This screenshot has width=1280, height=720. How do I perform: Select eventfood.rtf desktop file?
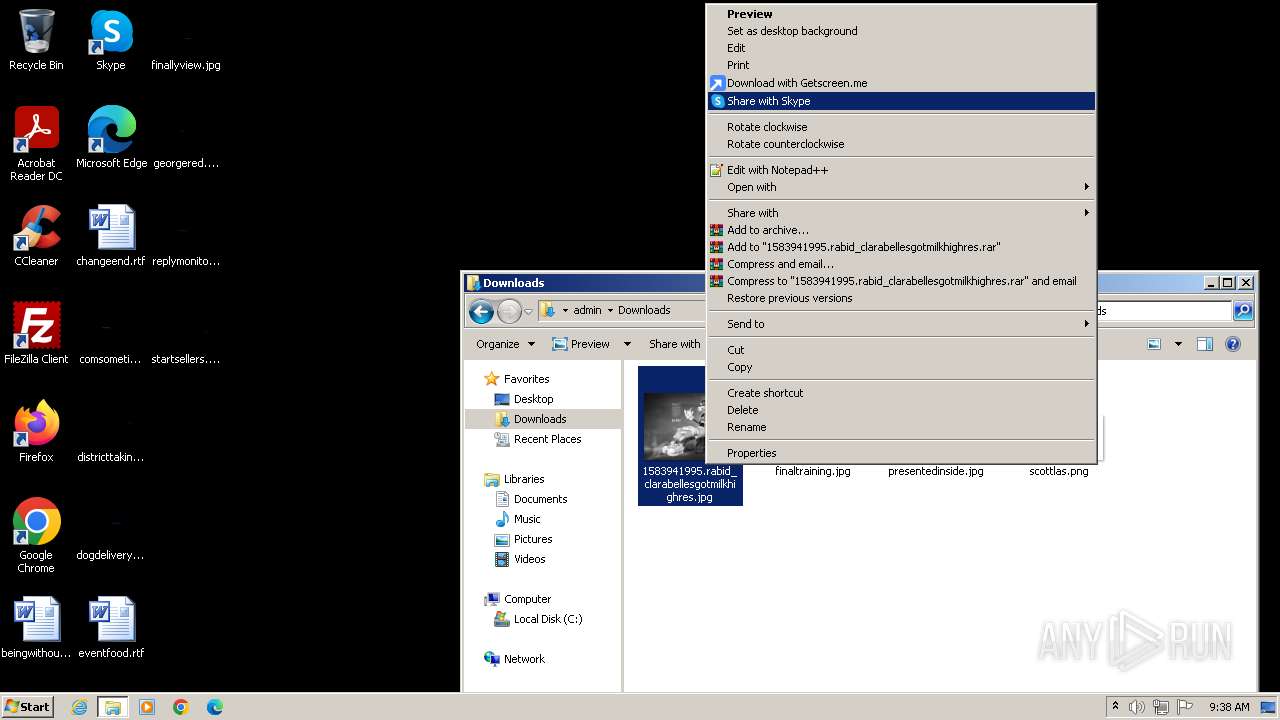click(x=111, y=628)
